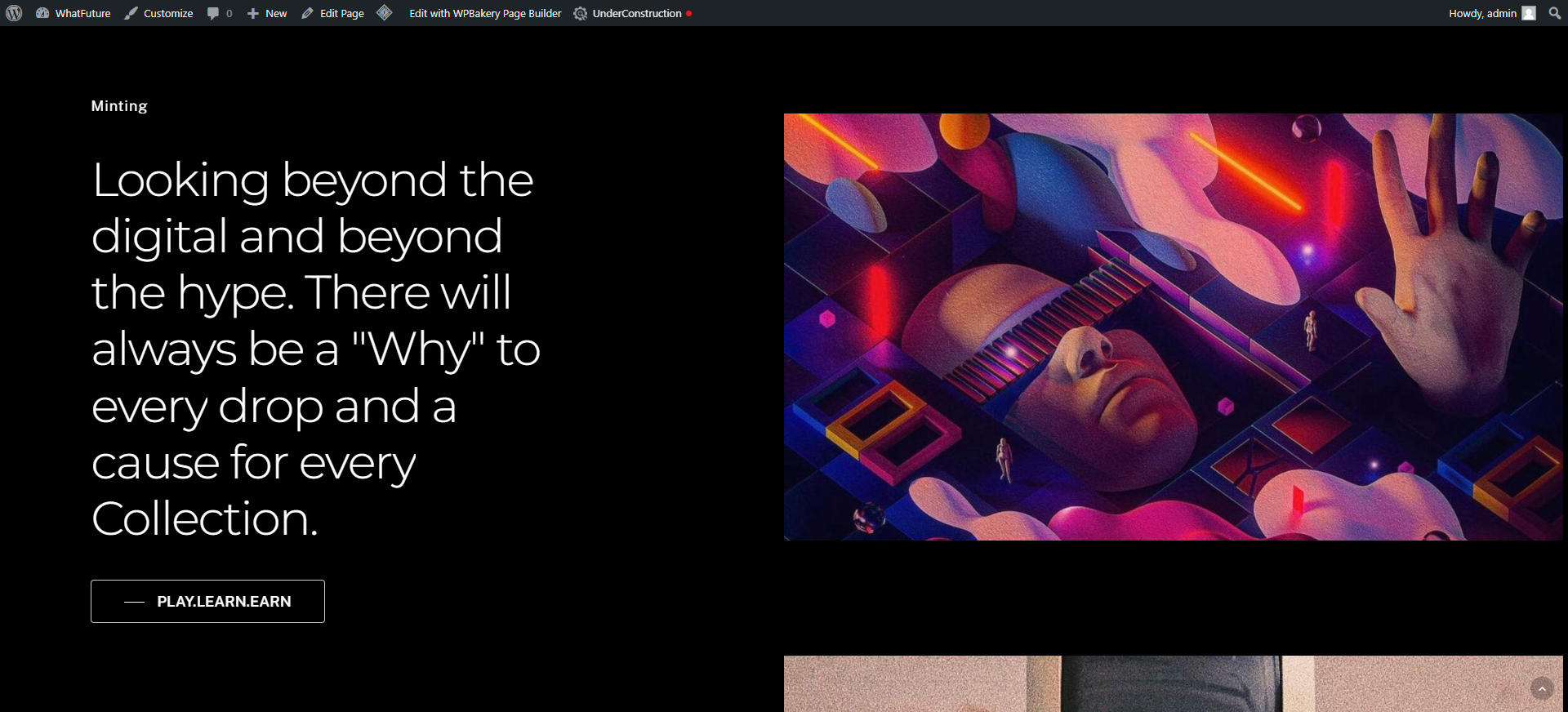Open the New content menu
This screenshot has width=1568, height=712.
click(x=267, y=13)
